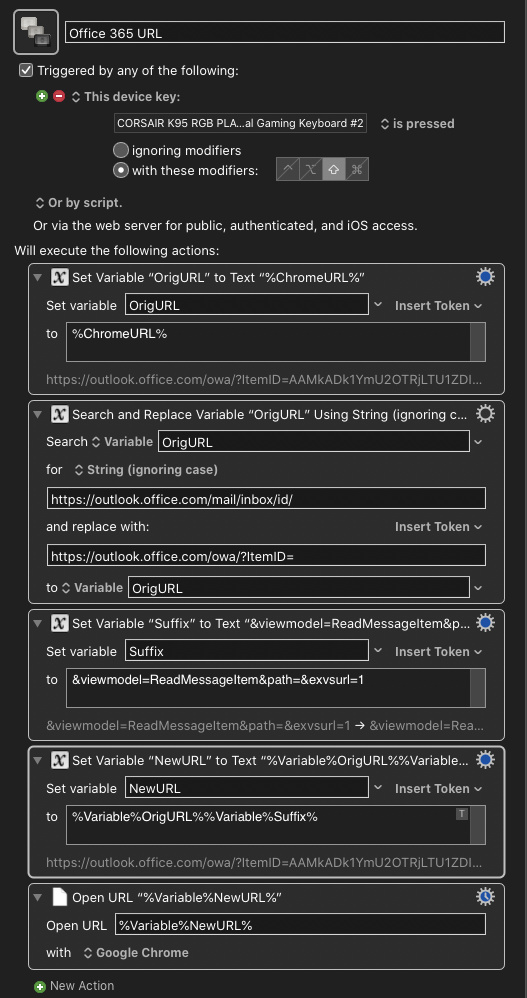Open gear menu for Search and Replace action

(485, 414)
